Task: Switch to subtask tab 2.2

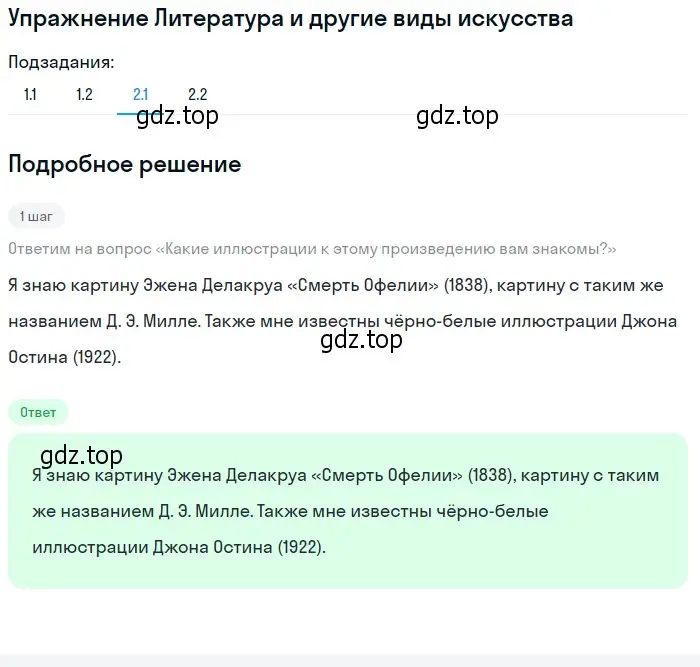Action: click(198, 95)
